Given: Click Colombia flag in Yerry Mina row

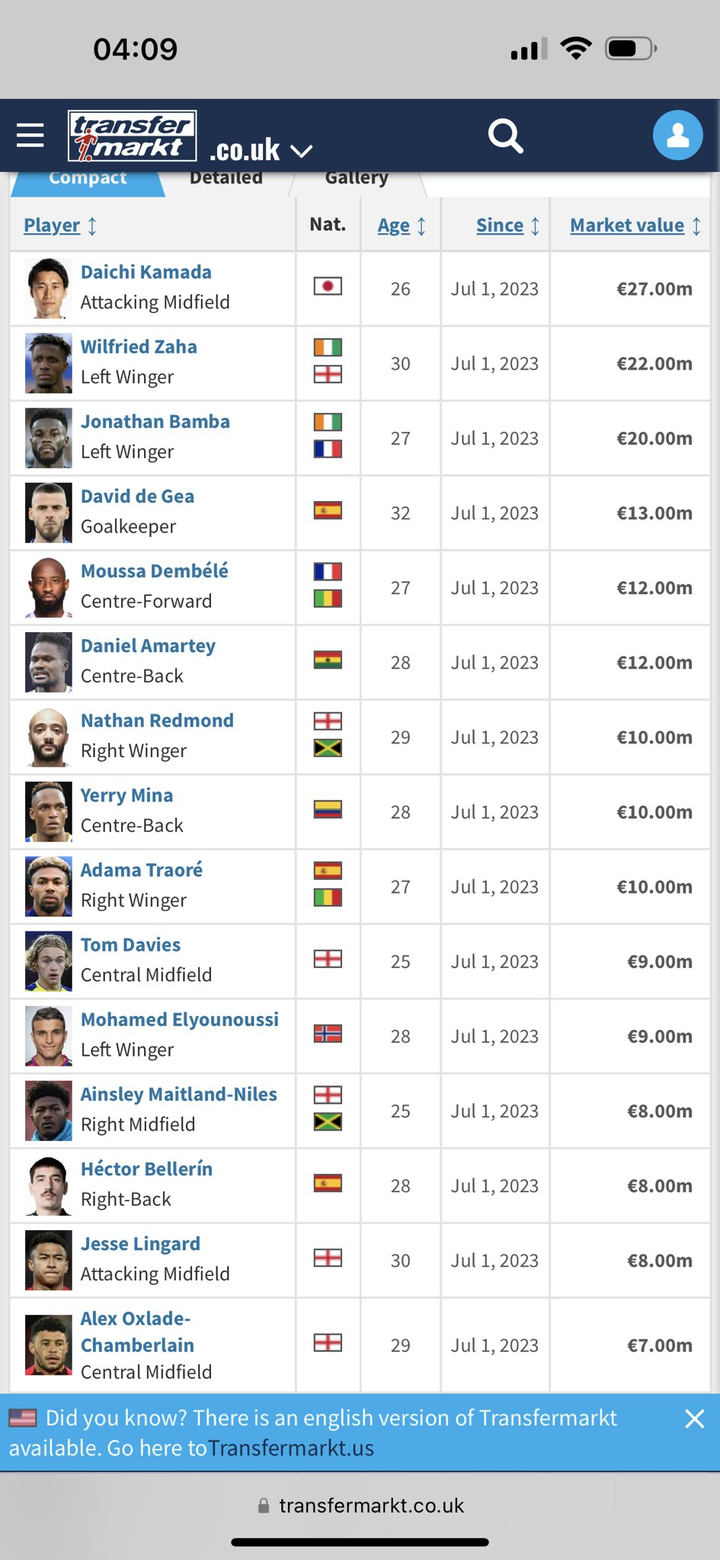Looking at the screenshot, I should [328, 809].
